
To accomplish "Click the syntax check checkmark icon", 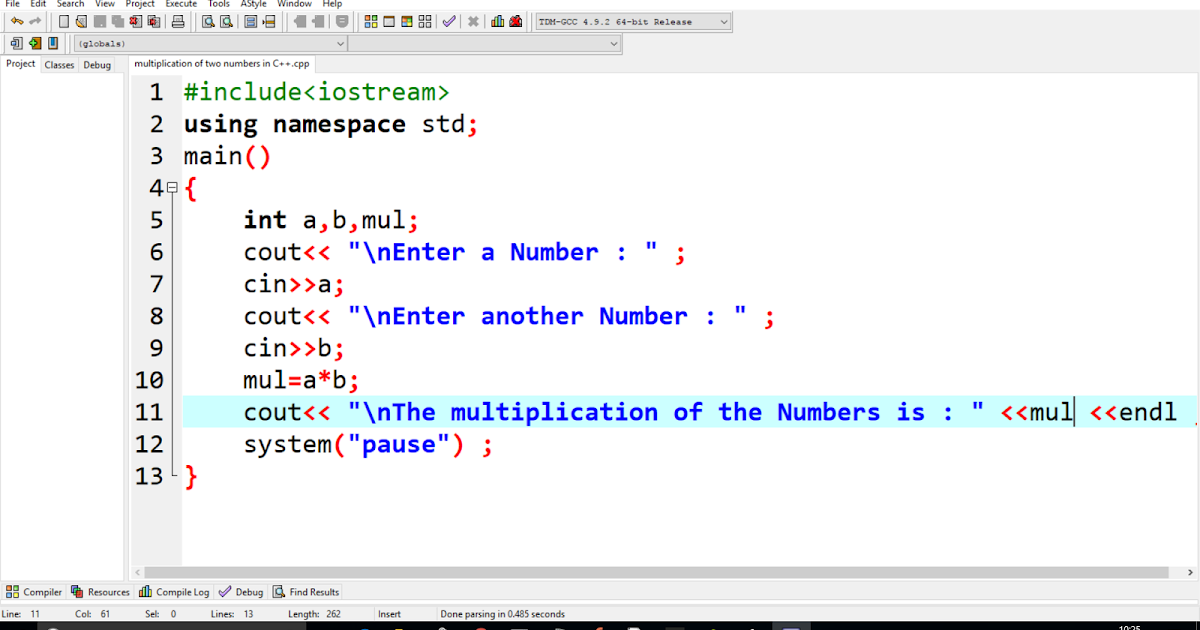I will tap(449, 21).
